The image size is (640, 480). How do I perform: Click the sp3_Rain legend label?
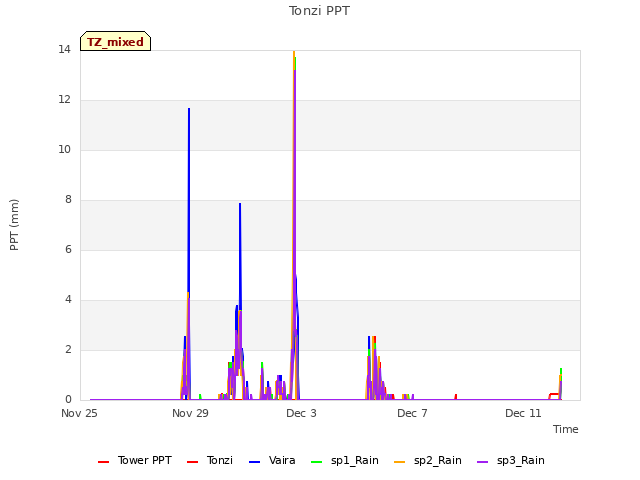point(520,460)
